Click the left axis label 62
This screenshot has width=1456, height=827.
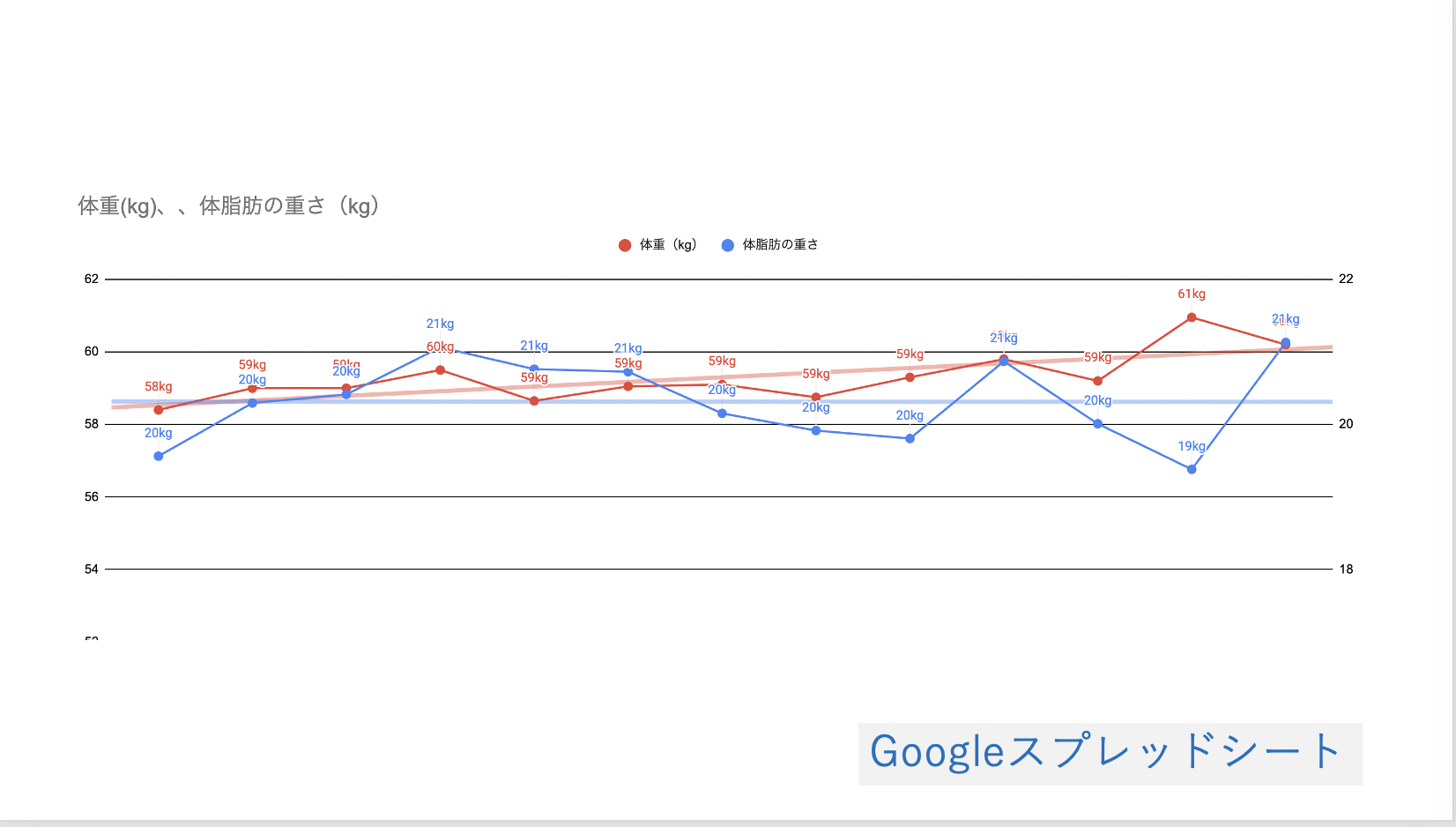92,279
